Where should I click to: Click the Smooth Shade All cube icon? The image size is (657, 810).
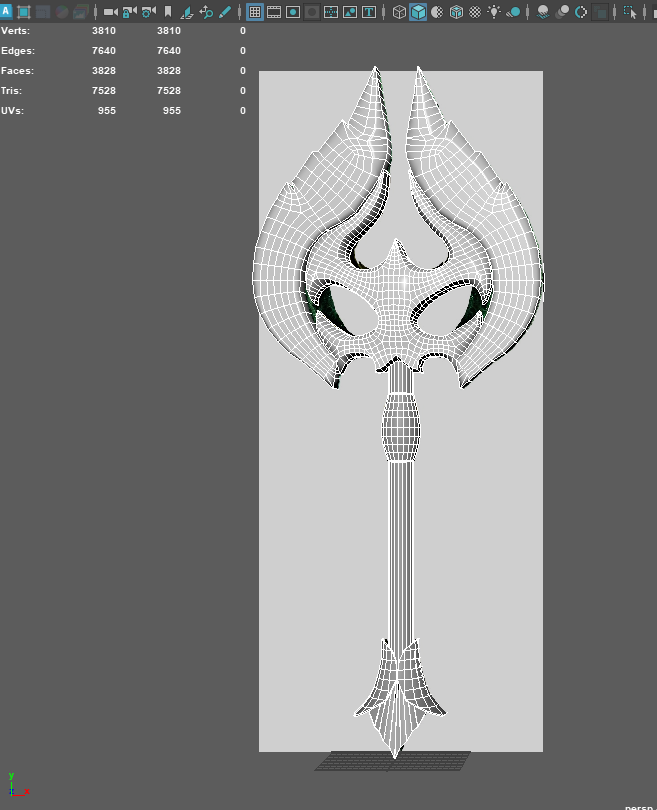coord(418,12)
